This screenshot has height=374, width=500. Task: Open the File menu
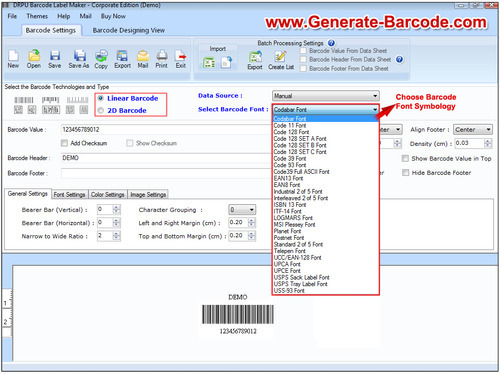tap(12, 16)
